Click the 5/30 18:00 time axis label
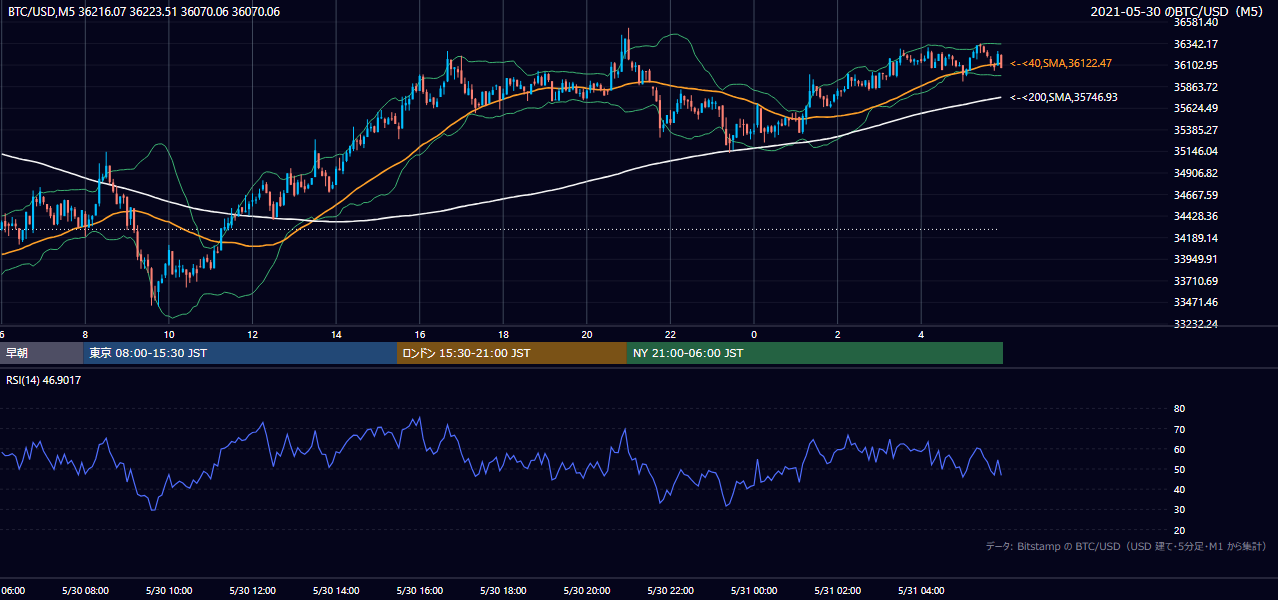This screenshot has height=600, width=1278. tap(503, 591)
